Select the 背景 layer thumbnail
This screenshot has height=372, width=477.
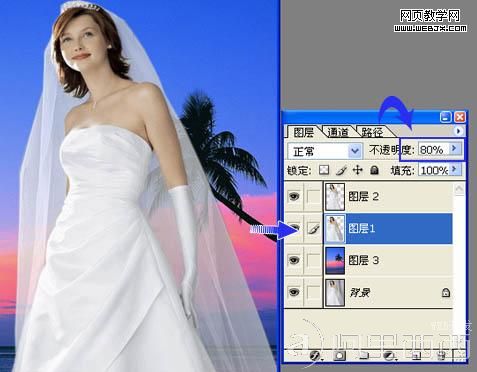coord(335,293)
